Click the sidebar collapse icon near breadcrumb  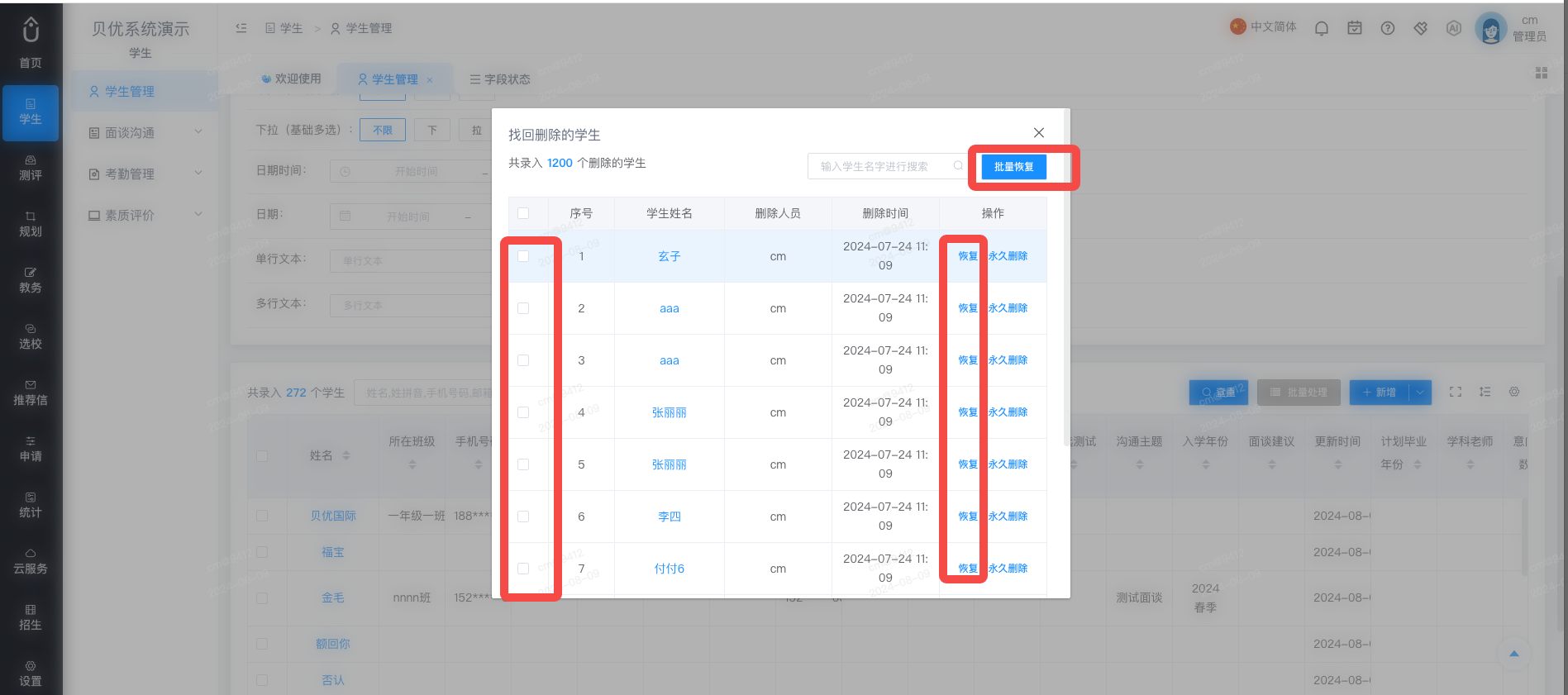241,28
